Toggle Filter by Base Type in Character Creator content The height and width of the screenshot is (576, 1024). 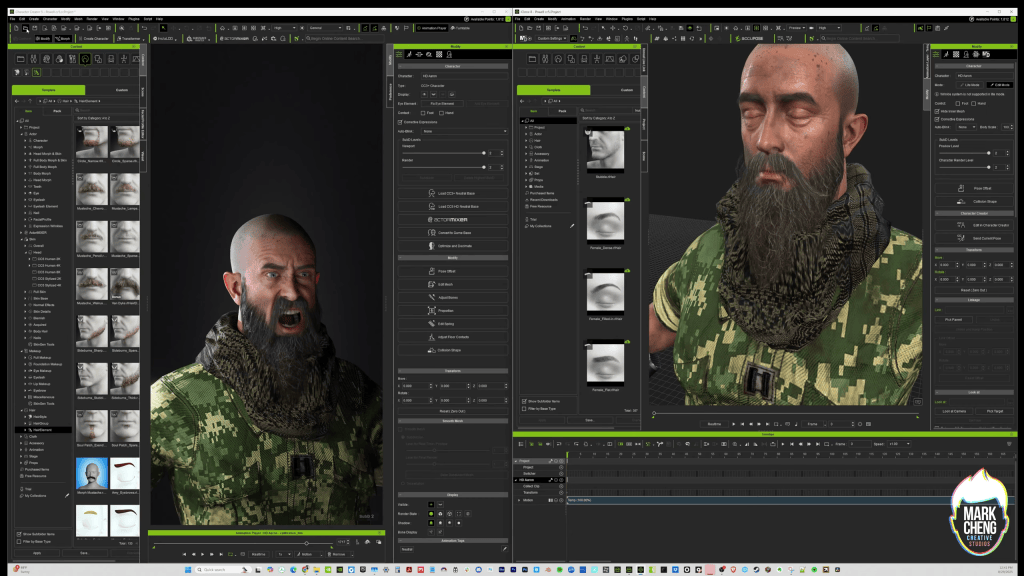pyautogui.click(x=19, y=541)
